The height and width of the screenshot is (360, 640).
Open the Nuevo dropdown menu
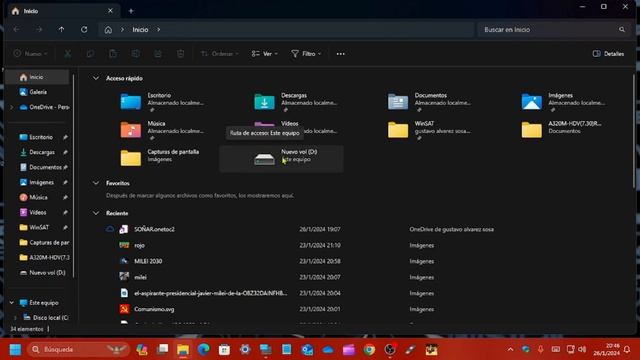[x=31, y=53]
